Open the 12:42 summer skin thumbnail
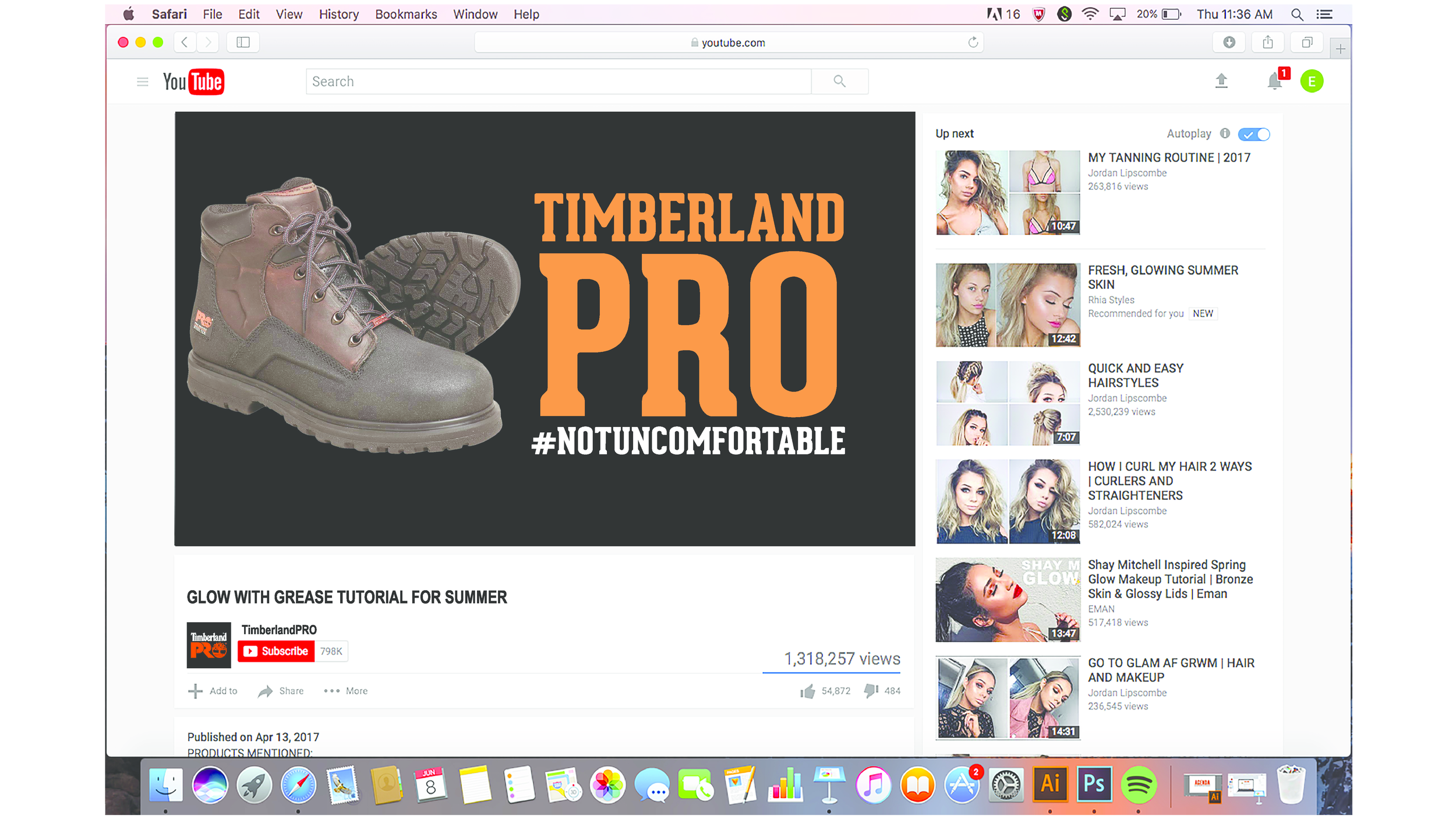 click(x=1008, y=305)
